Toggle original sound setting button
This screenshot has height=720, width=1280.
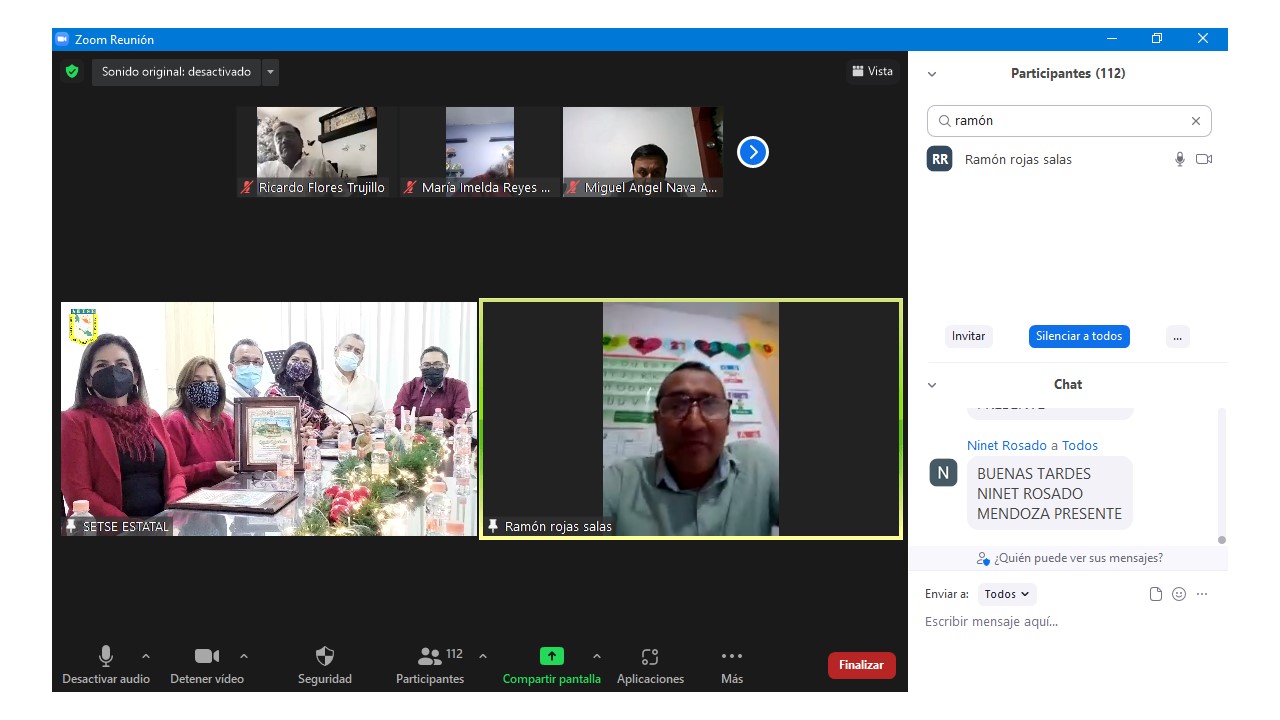pos(176,72)
